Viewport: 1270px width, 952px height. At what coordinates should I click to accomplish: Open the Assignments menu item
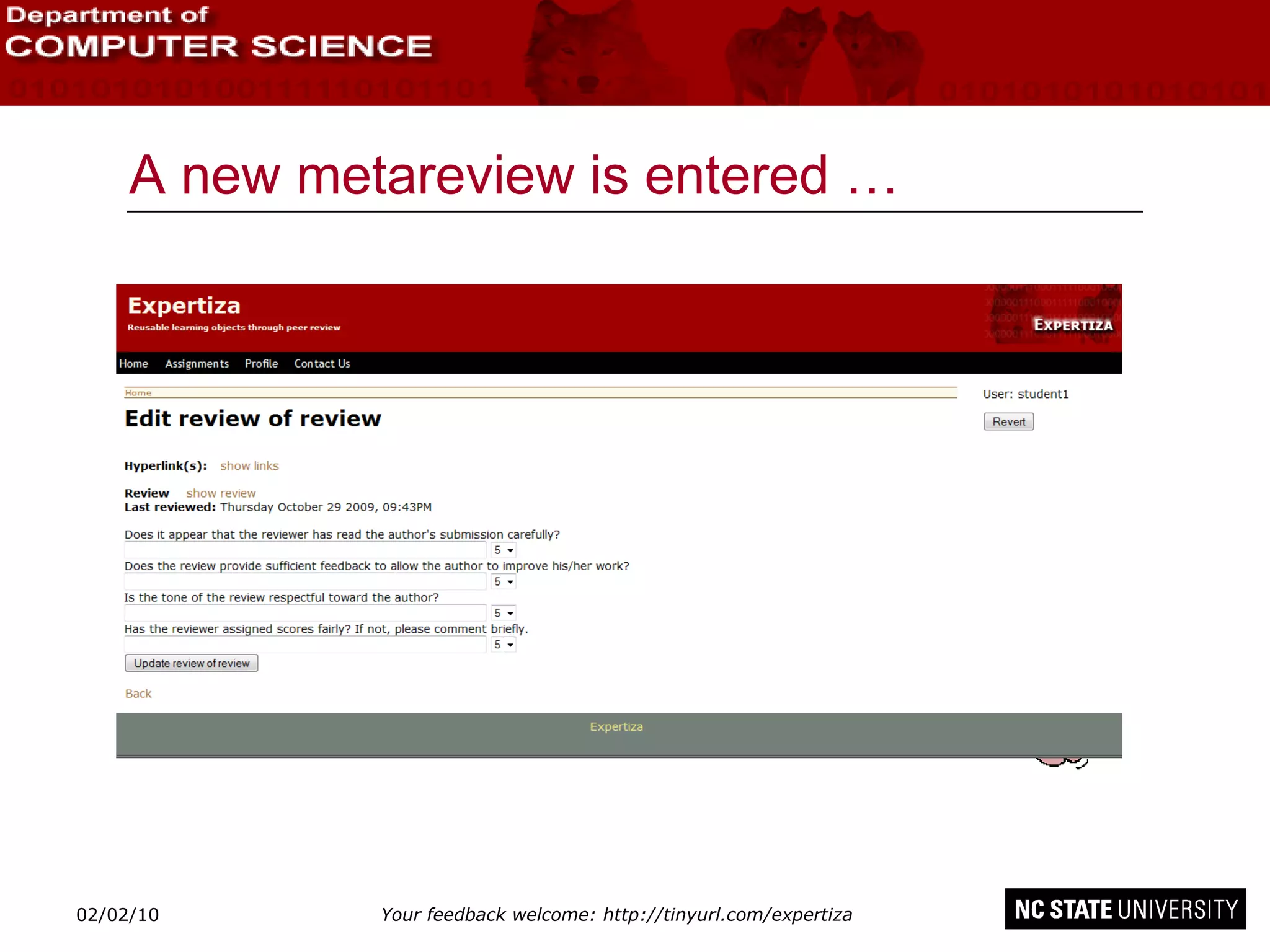point(197,364)
